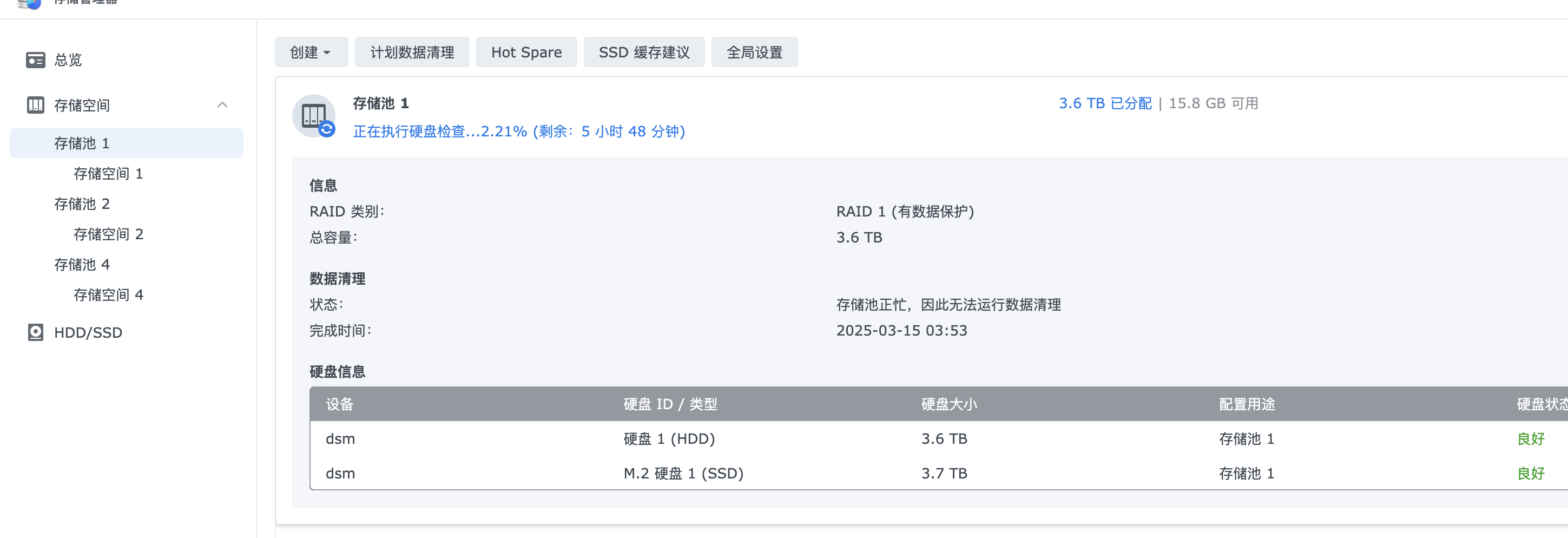Click the 硬盘 1 (HDD) table row
This screenshot has height=538, width=1568.
click(667, 438)
